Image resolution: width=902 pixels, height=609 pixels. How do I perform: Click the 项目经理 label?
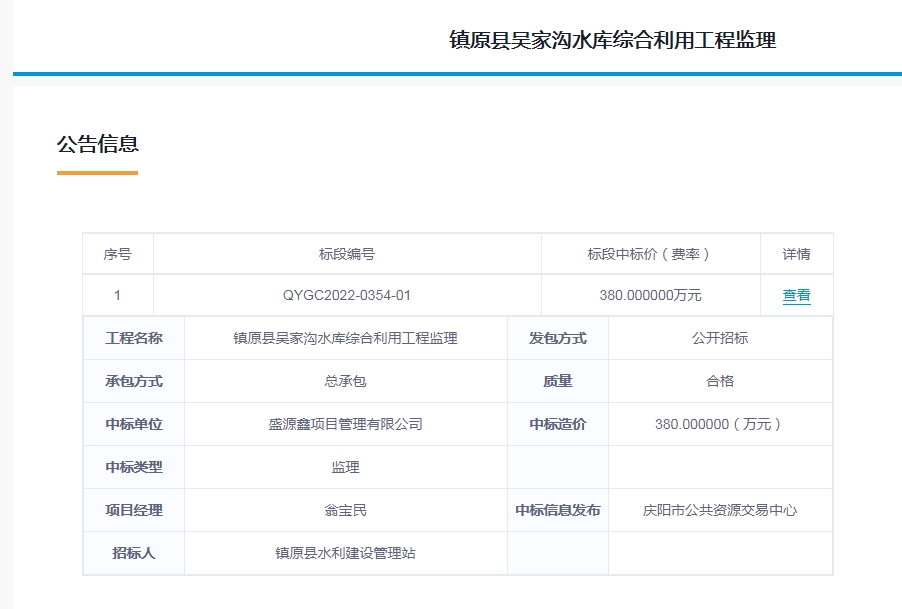[x=133, y=510]
